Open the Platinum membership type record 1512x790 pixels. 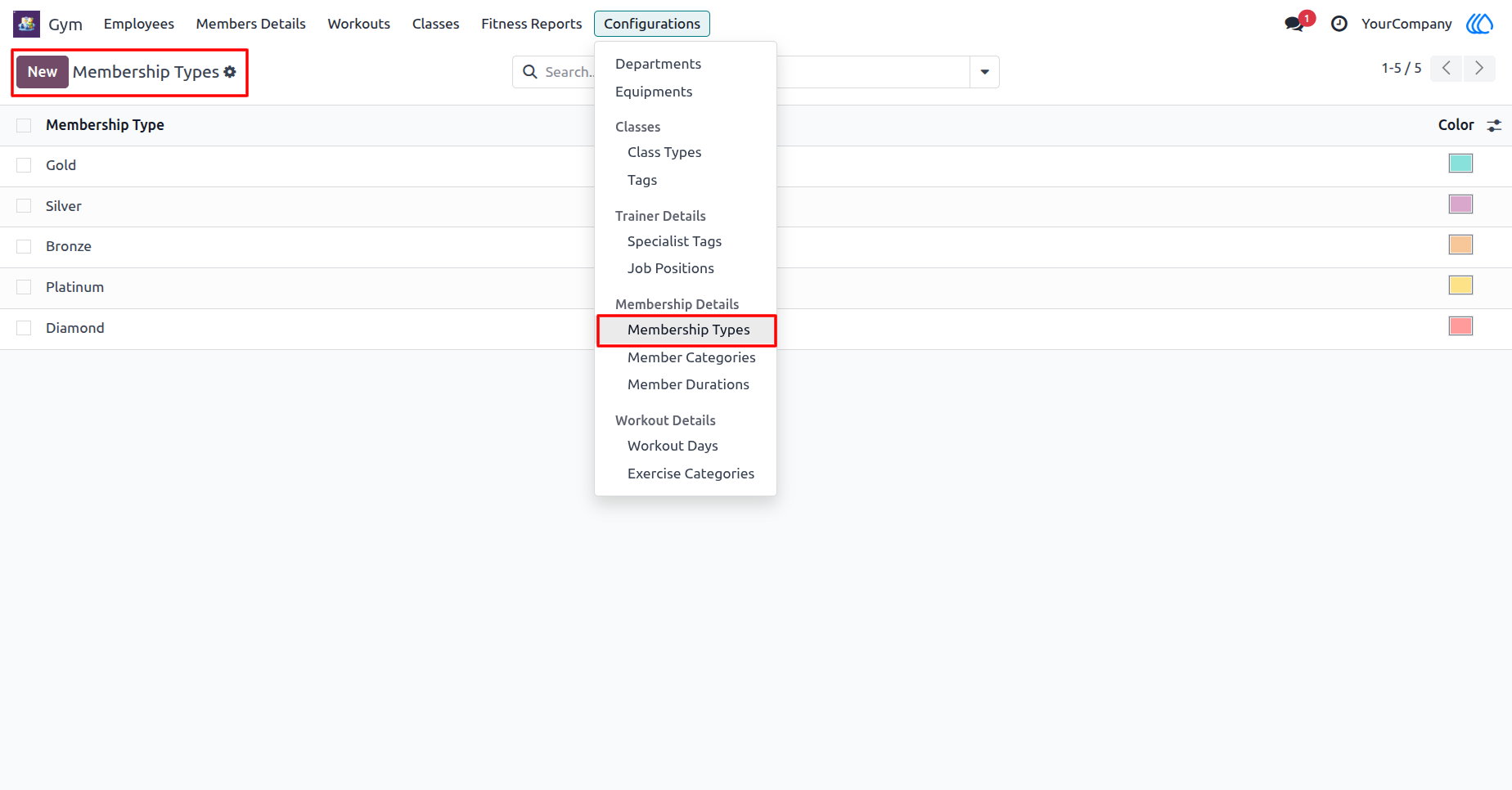(x=74, y=287)
